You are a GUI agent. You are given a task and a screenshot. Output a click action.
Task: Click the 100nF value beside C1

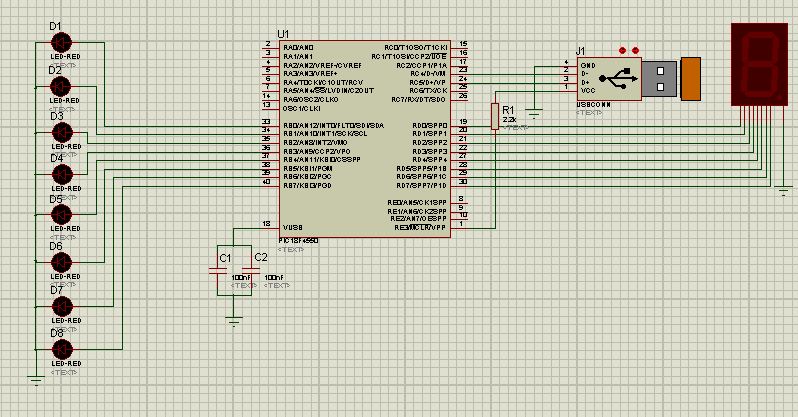(241, 277)
